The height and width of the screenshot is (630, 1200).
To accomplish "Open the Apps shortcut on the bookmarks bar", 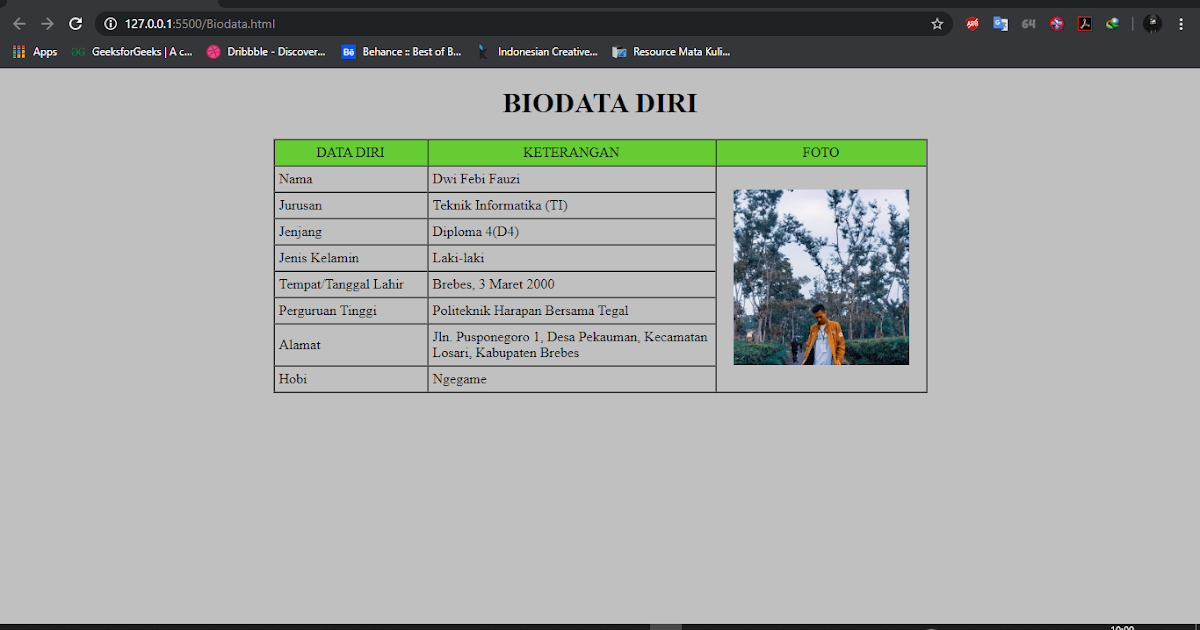I will pyautogui.click(x=34, y=52).
